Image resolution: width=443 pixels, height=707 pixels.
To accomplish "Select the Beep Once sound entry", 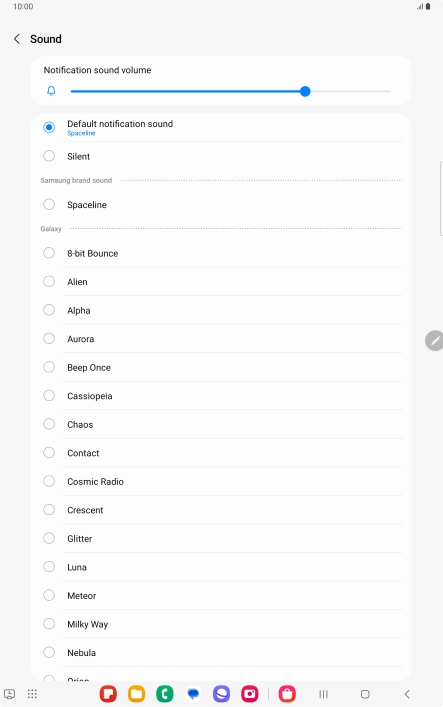I will pyautogui.click(x=222, y=367).
